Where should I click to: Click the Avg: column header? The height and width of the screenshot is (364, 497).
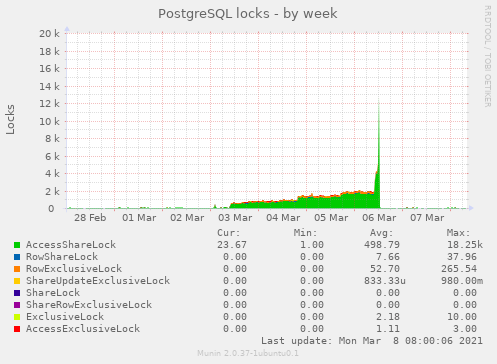pos(382,233)
